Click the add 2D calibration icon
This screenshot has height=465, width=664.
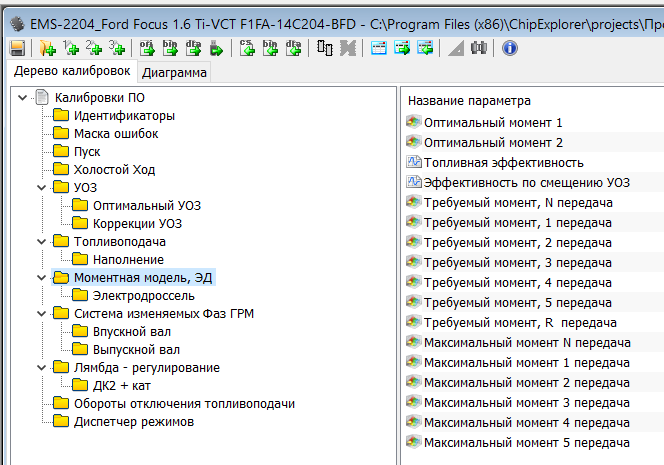95,47
